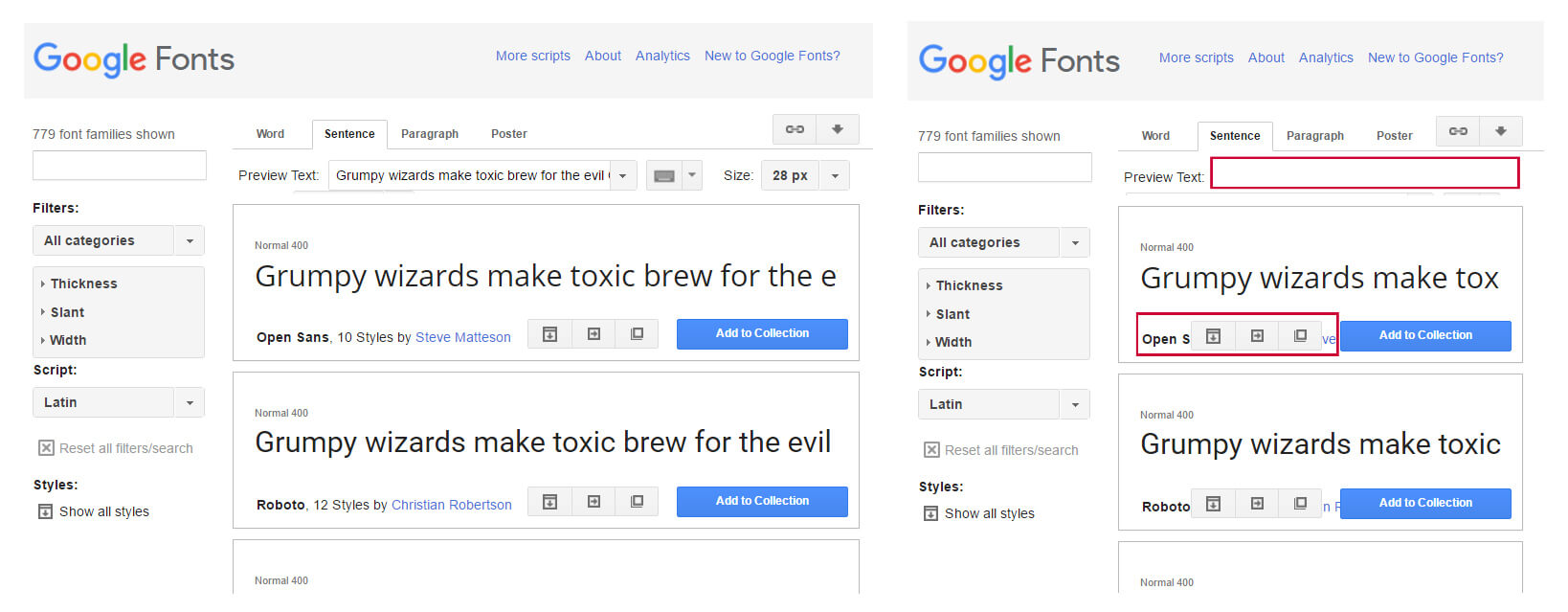Click the download arrow icon in the right screenshot
The width and height of the screenshot is (1568, 612).
[1500, 131]
